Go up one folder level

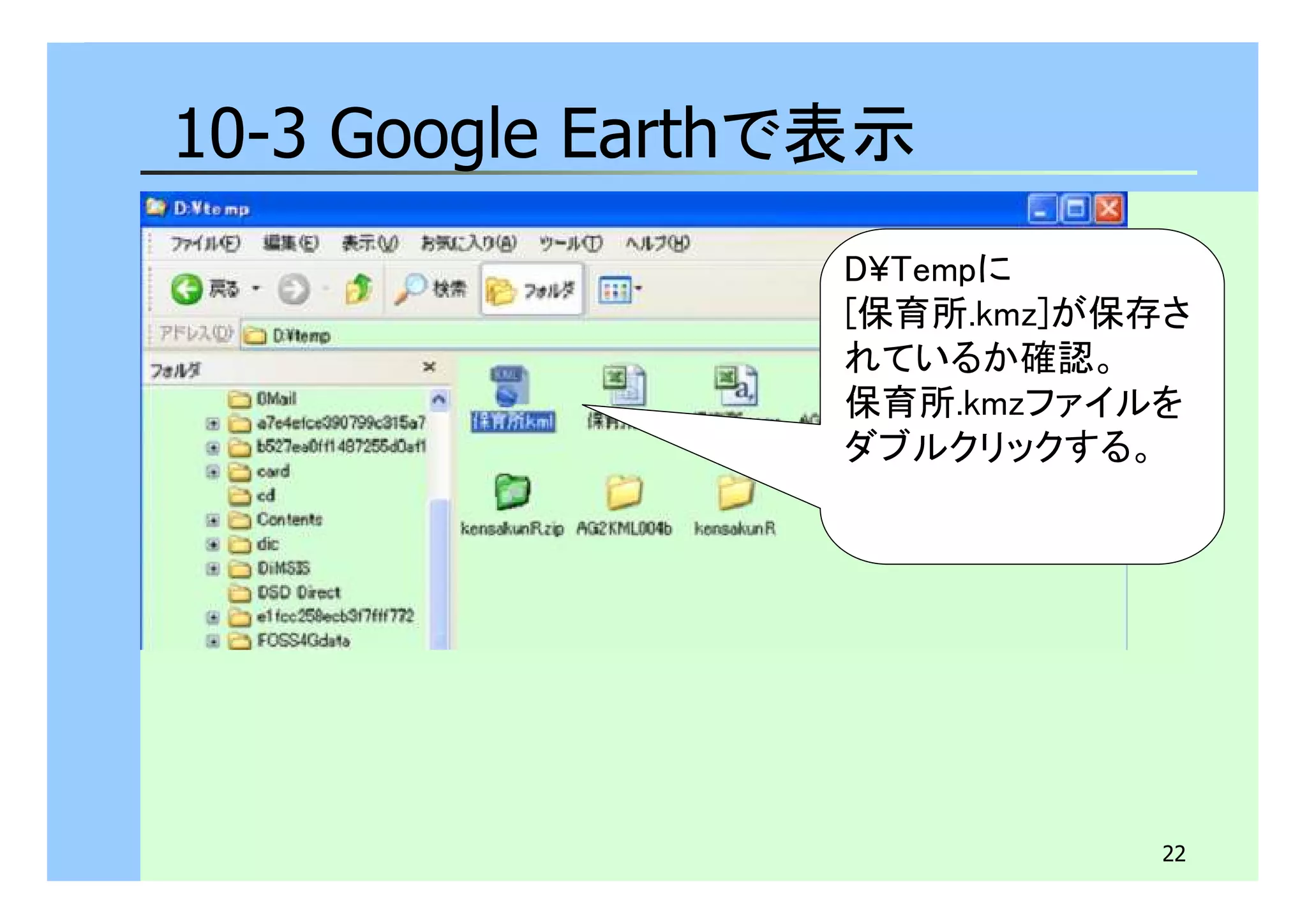358,289
